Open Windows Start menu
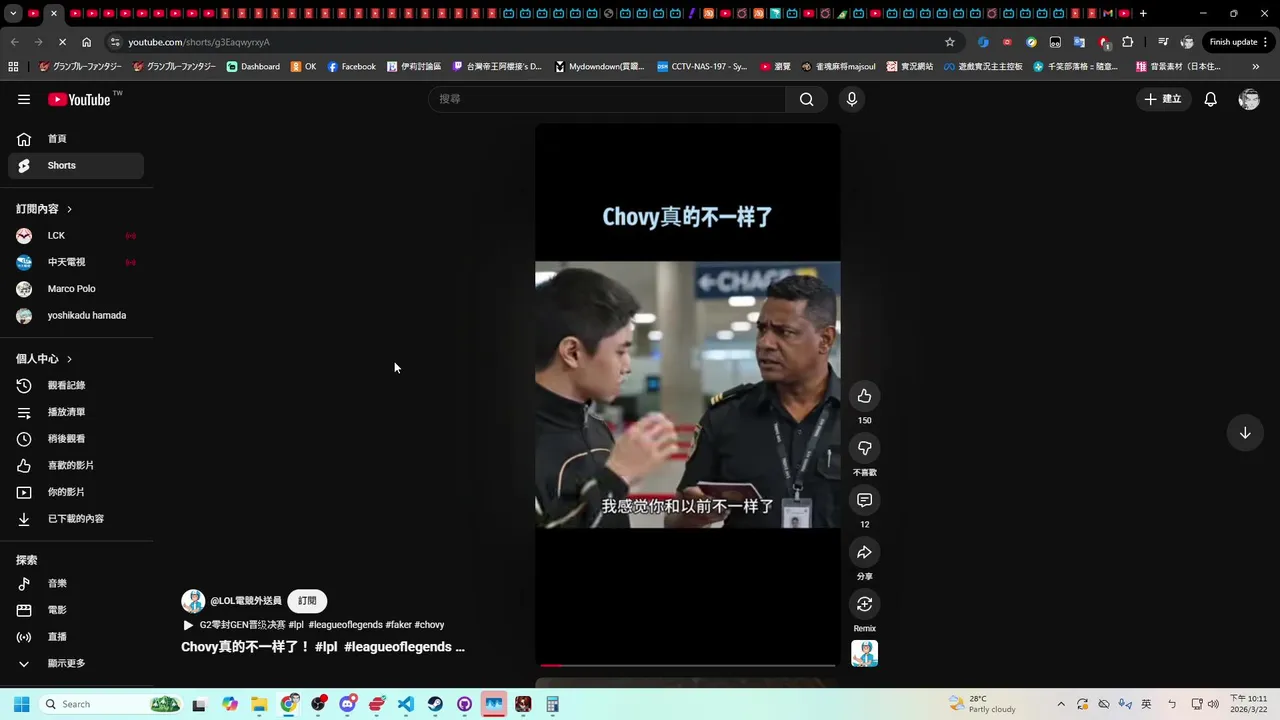Image resolution: width=1280 pixels, height=720 pixels. [x=22, y=704]
